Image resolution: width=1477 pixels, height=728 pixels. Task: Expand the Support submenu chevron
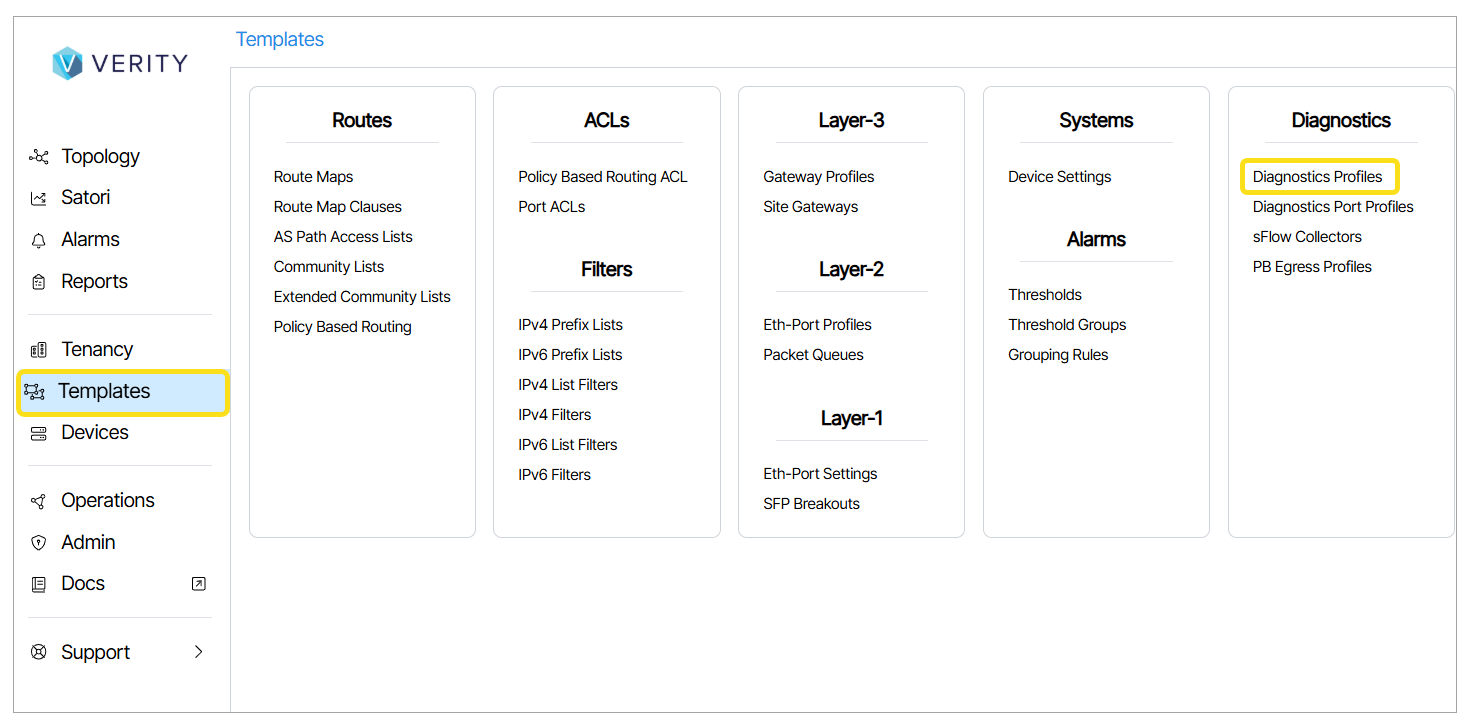pos(198,652)
